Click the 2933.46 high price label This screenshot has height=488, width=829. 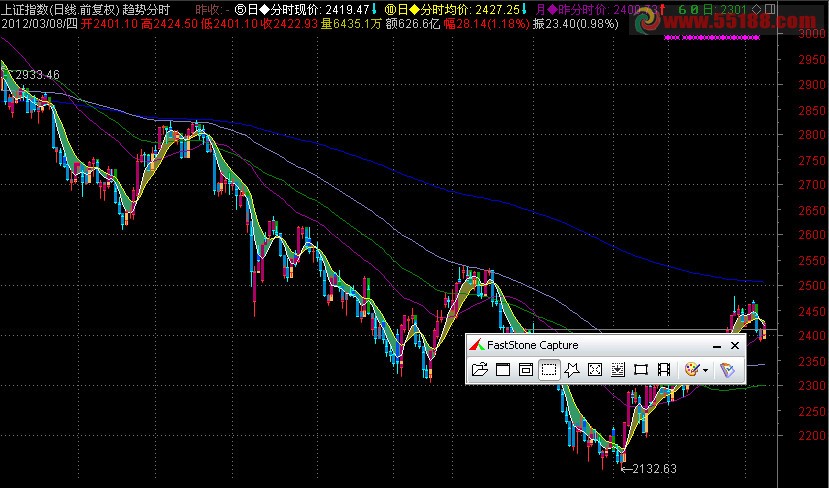[37, 75]
